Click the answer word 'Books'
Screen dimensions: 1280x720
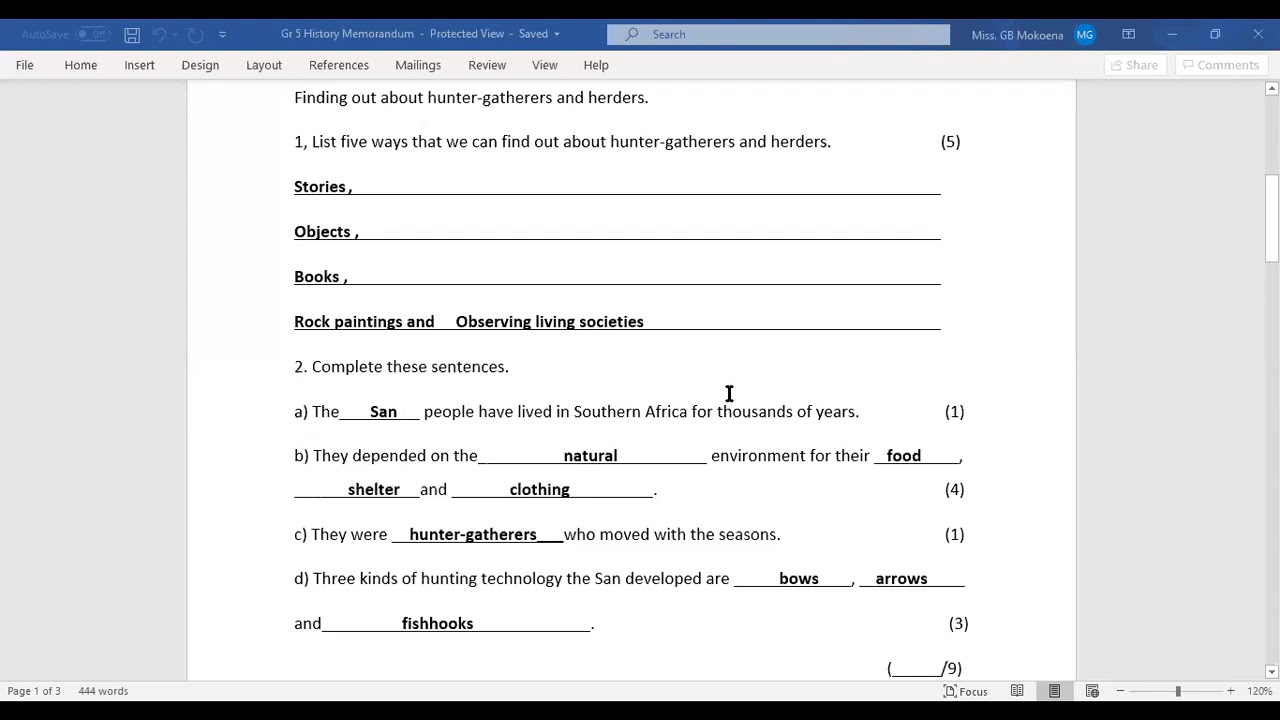click(317, 277)
